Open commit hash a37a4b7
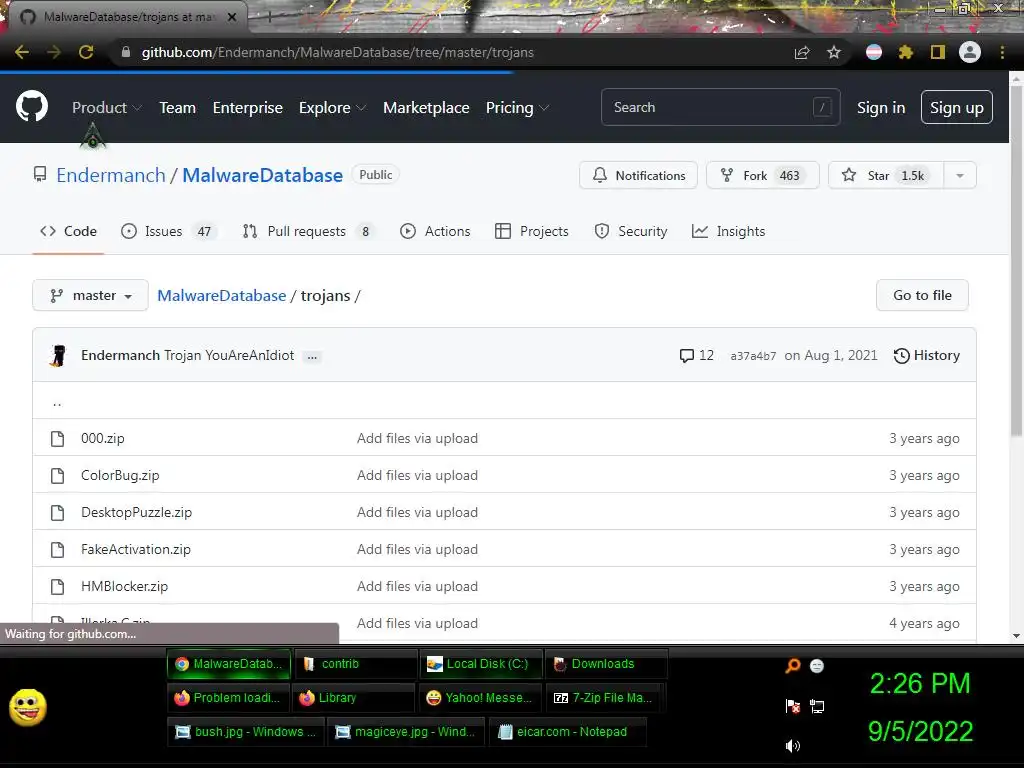The height and width of the screenshot is (768, 1024). tap(753, 356)
